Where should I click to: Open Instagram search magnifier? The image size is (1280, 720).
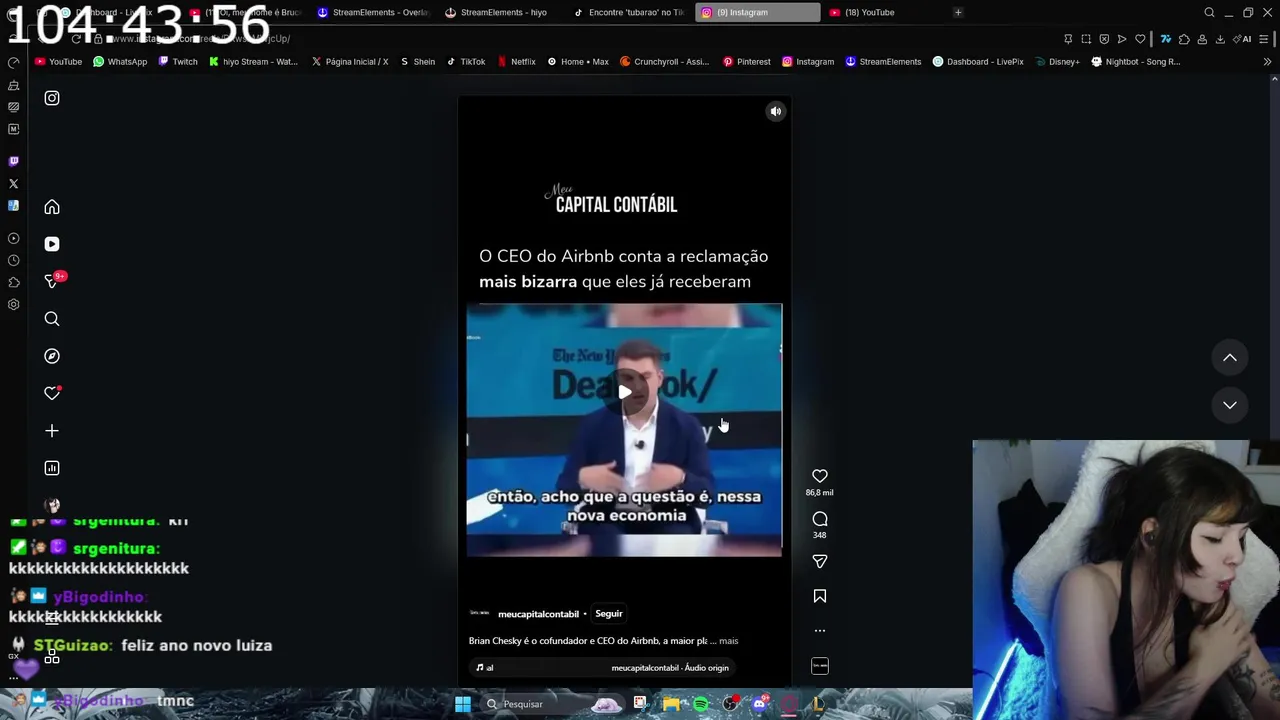[x=52, y=319]
